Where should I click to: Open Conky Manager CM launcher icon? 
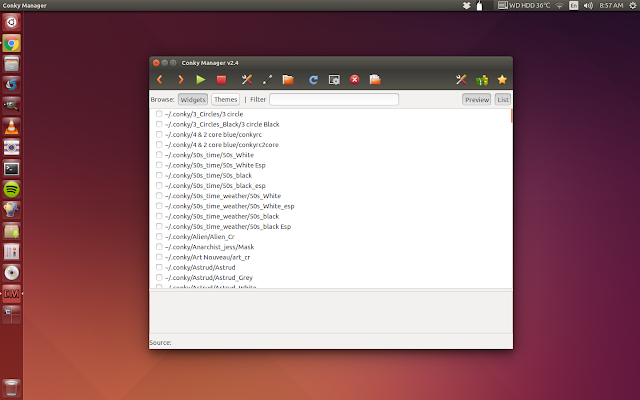tap(11, 293)
